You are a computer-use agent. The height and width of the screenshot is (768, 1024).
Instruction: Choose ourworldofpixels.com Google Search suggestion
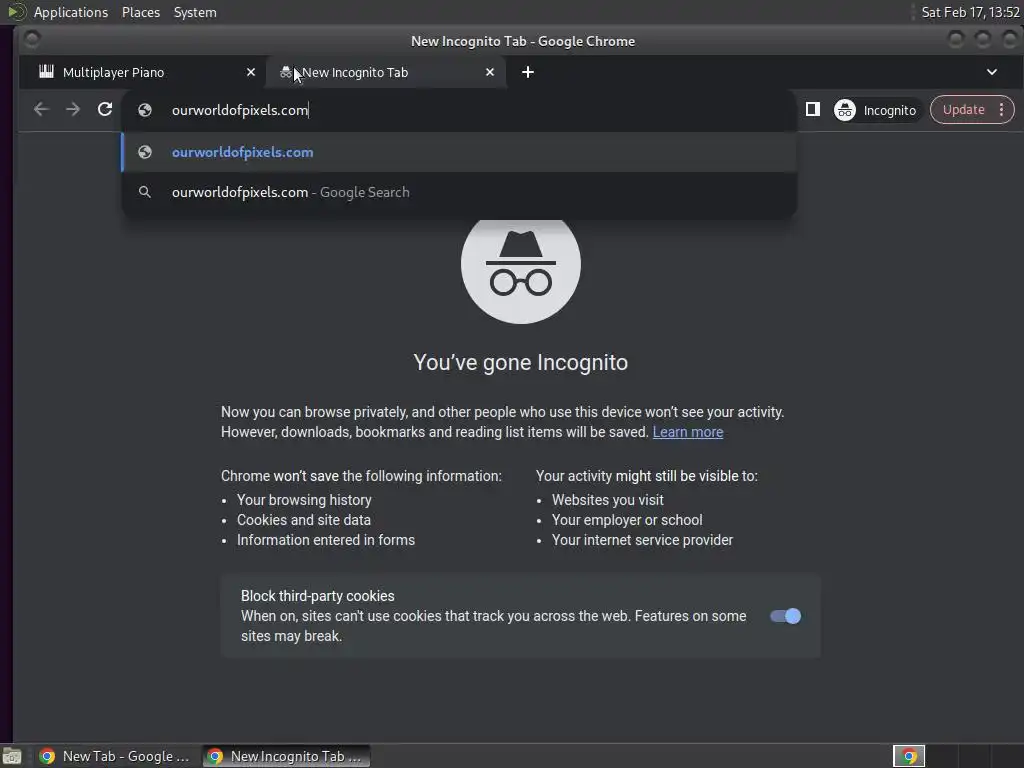point(459,192)
